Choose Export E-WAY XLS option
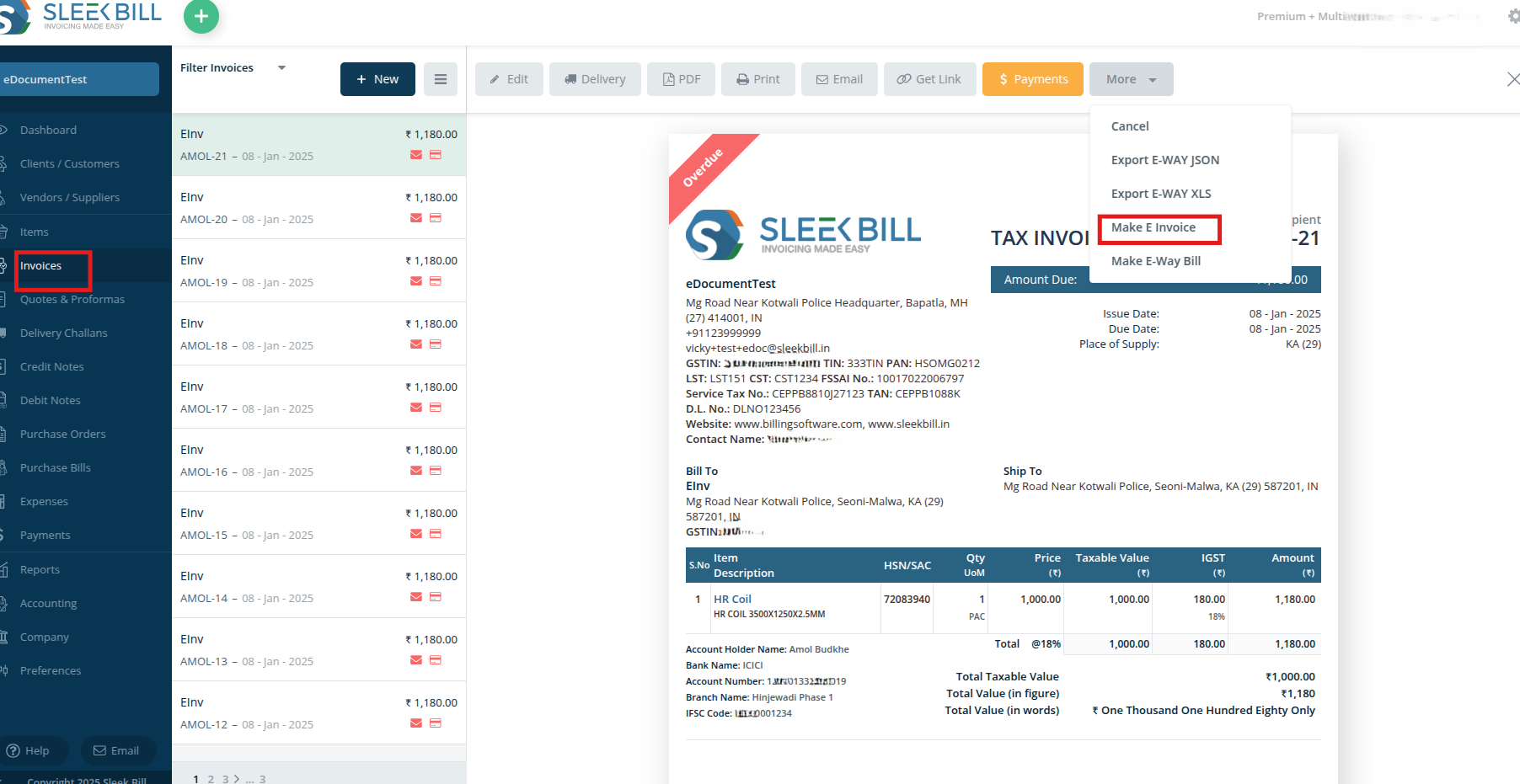1520x784 pixels. (x=1161, y=194)
